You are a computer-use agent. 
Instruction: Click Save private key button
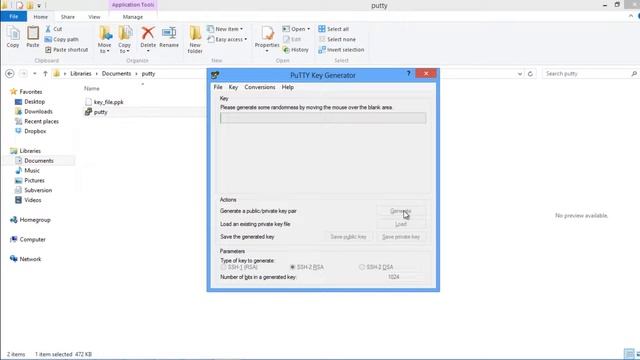[401, 237]
